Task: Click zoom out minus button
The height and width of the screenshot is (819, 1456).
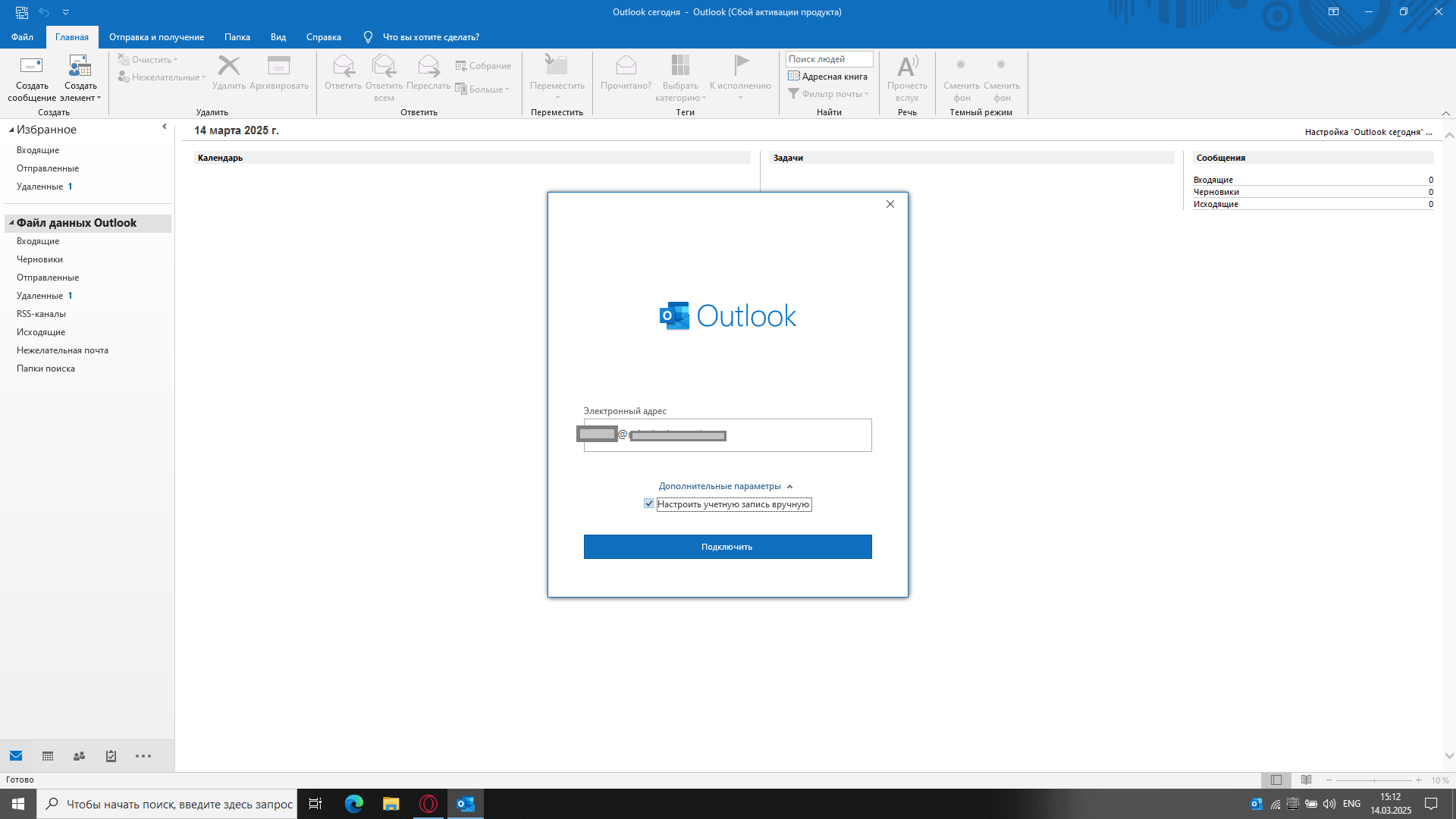Action: 1329,780
